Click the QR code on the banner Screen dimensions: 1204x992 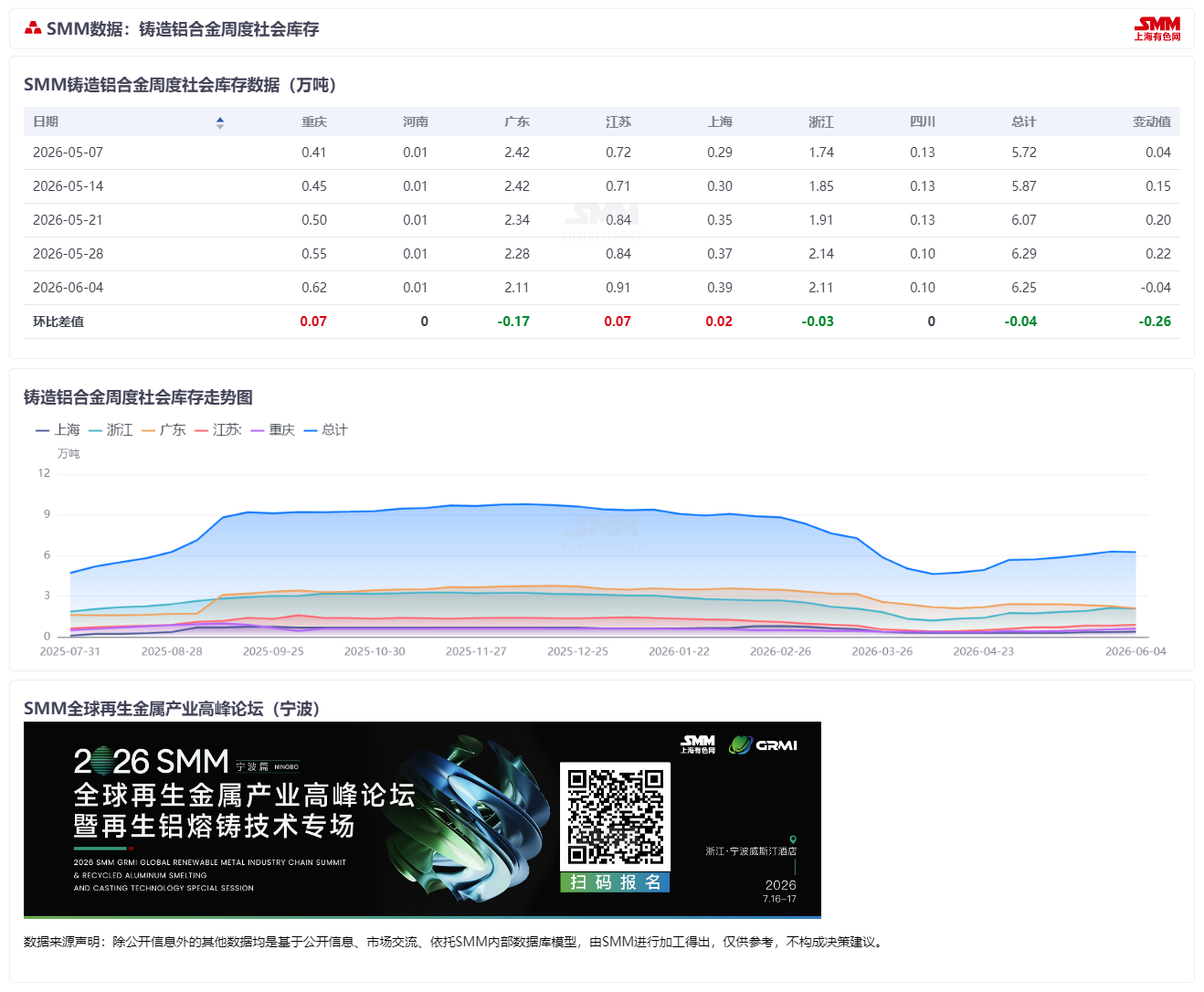[x=615, y=817]
